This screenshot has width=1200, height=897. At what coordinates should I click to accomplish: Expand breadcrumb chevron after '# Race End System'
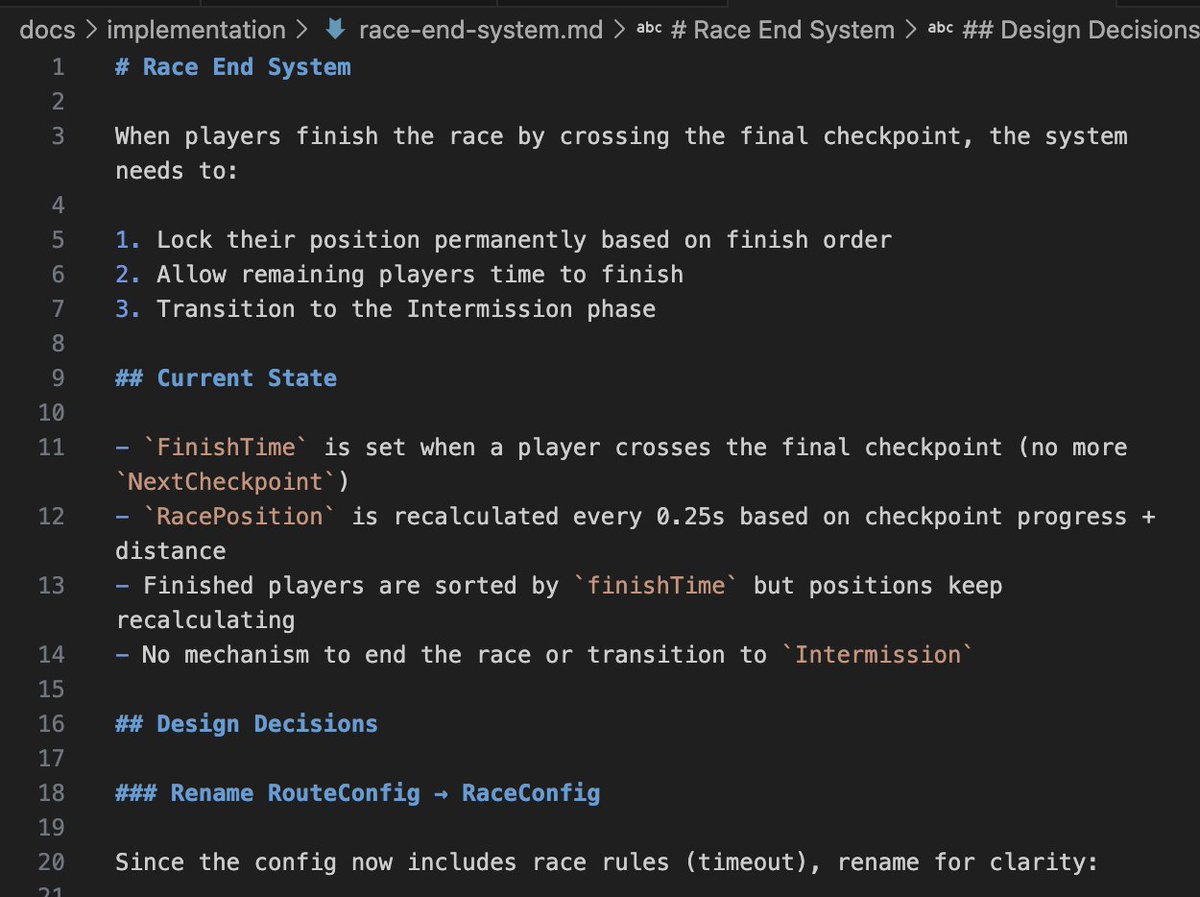click(x=911, y=30)
